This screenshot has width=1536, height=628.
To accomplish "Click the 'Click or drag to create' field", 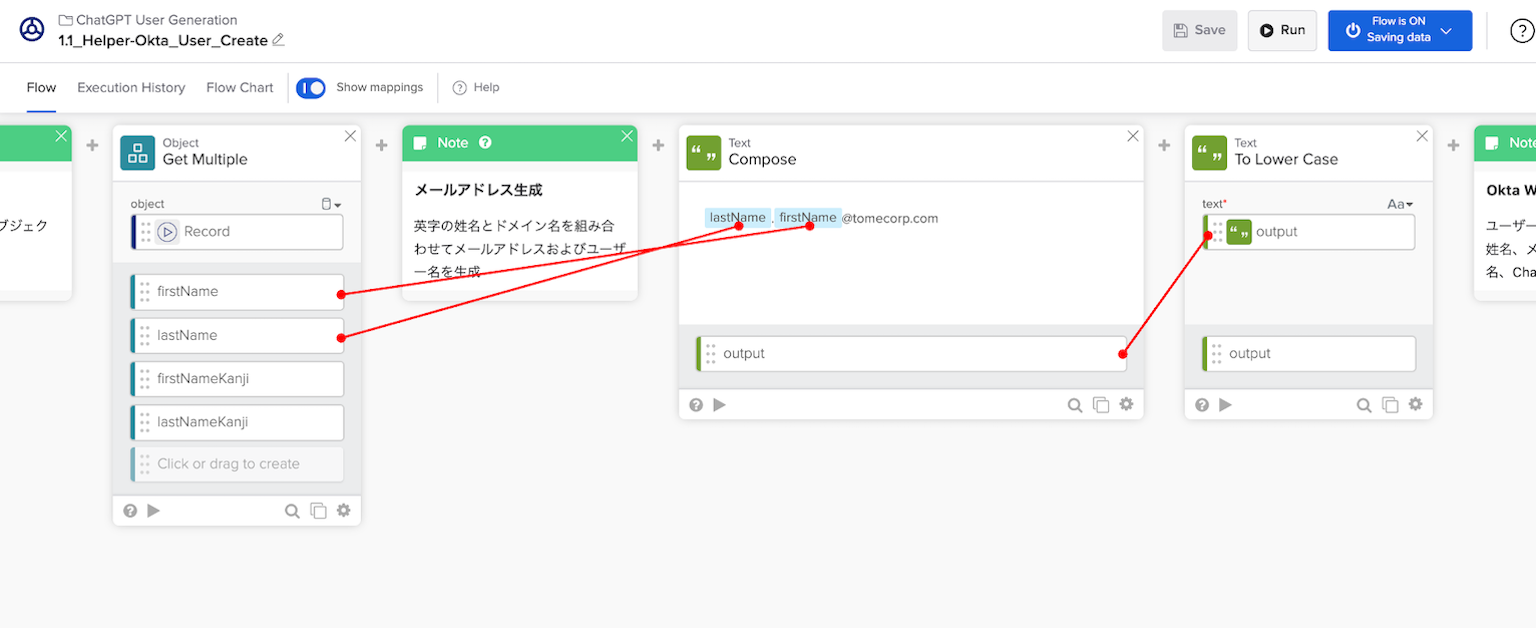I will [237, 464].
